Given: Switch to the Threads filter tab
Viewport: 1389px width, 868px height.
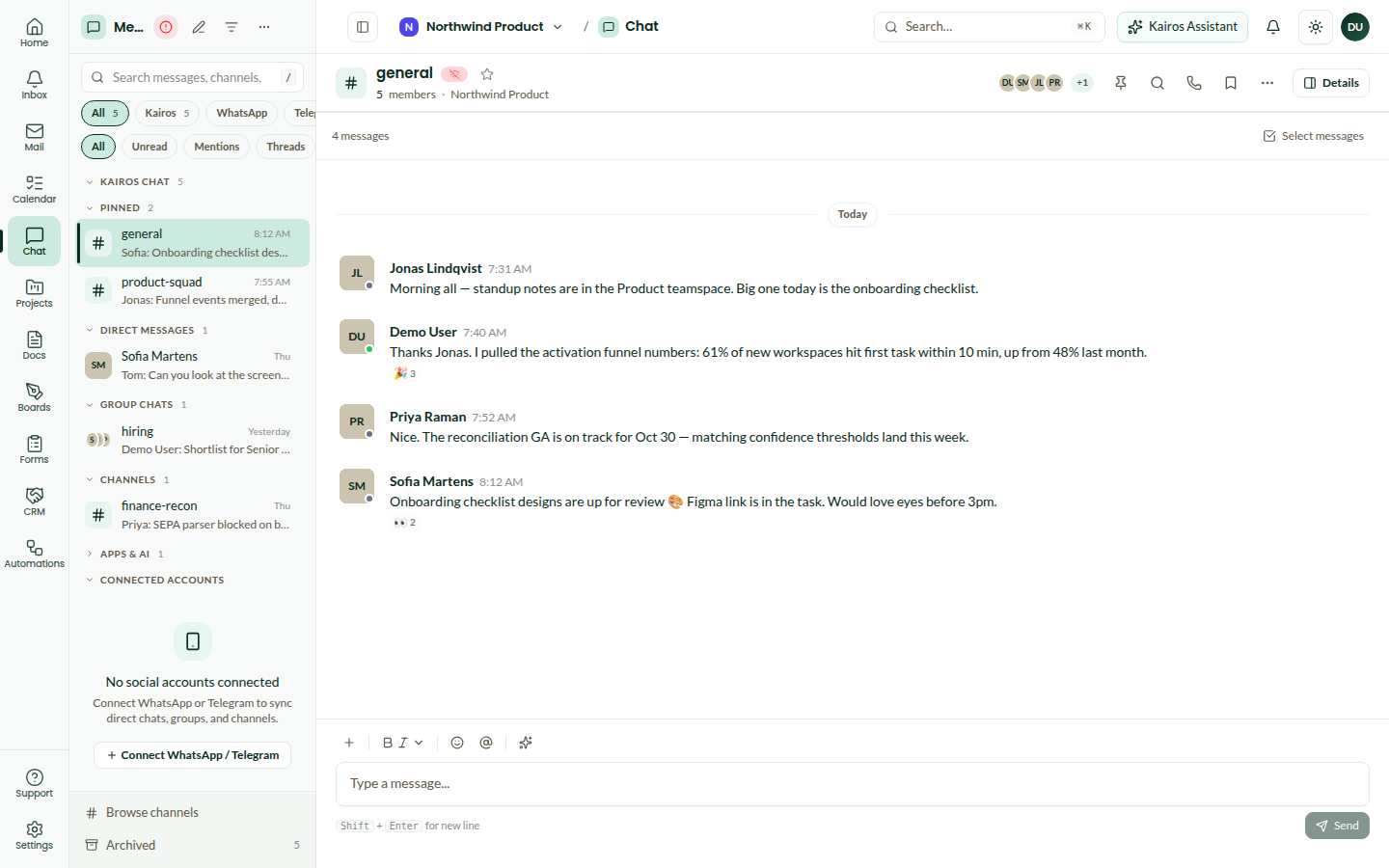Looking at the screenshot, I should (286, 147).
